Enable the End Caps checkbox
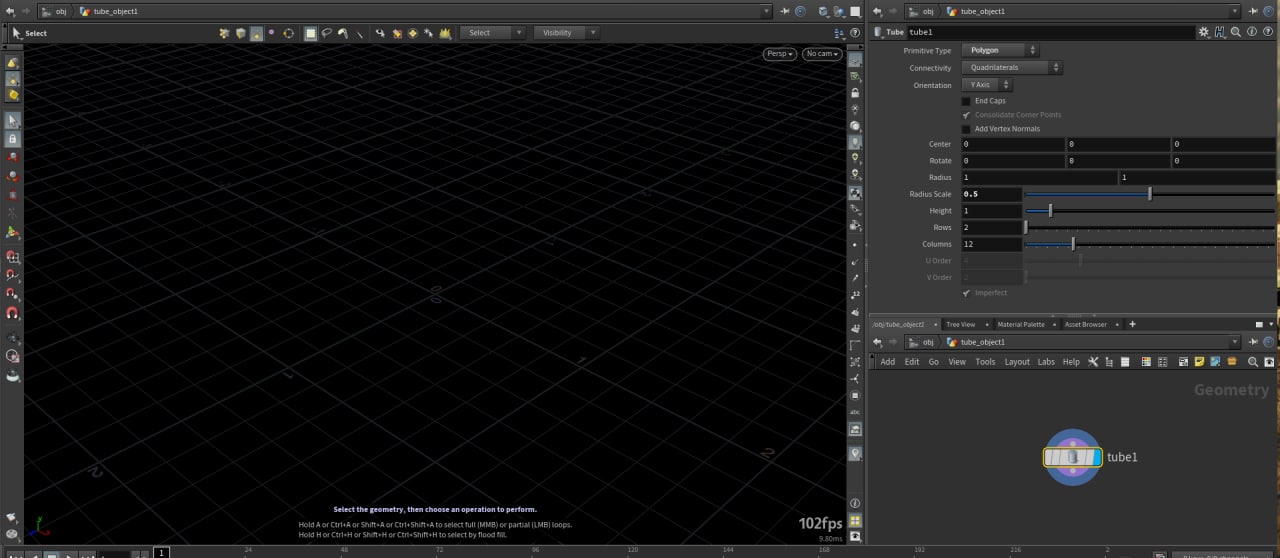Viewport: 1280px width, 558px height. 966,101
